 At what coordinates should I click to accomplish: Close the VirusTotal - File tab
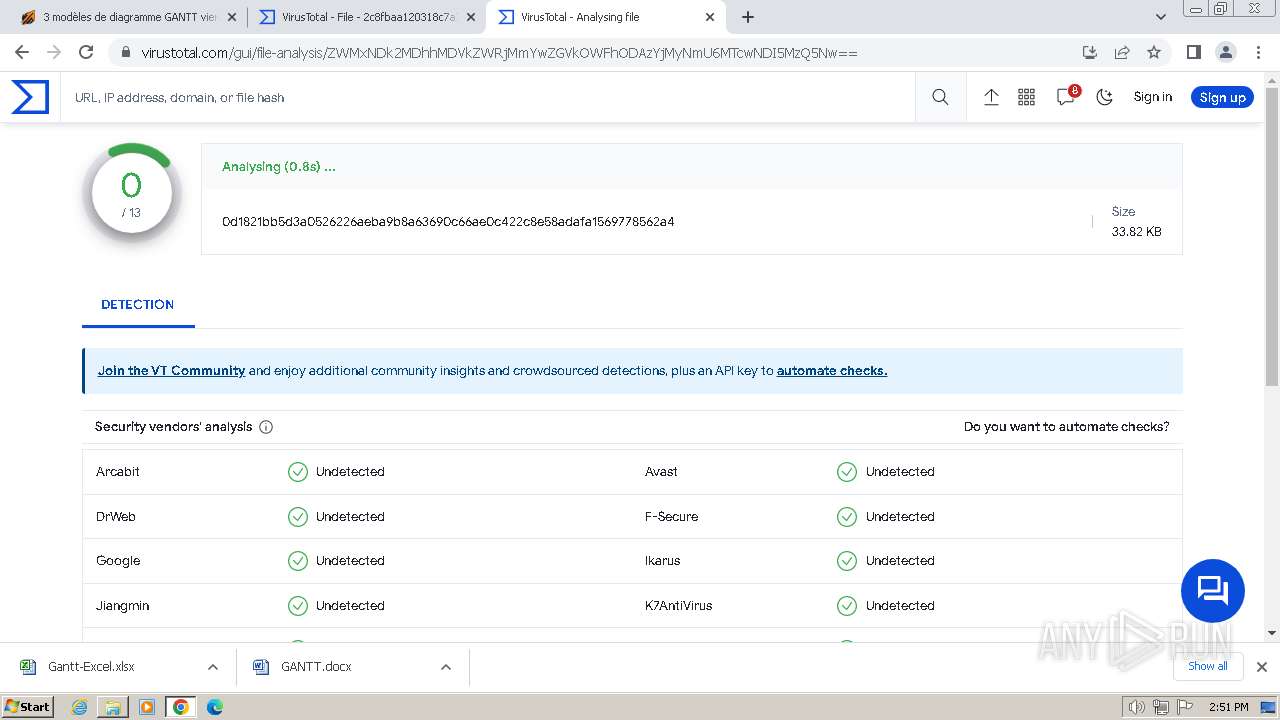[x=471, y=17]
